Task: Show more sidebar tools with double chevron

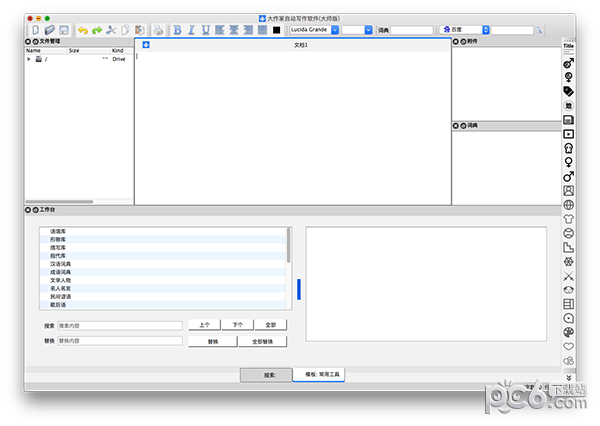Action: [x=568, y=378]
